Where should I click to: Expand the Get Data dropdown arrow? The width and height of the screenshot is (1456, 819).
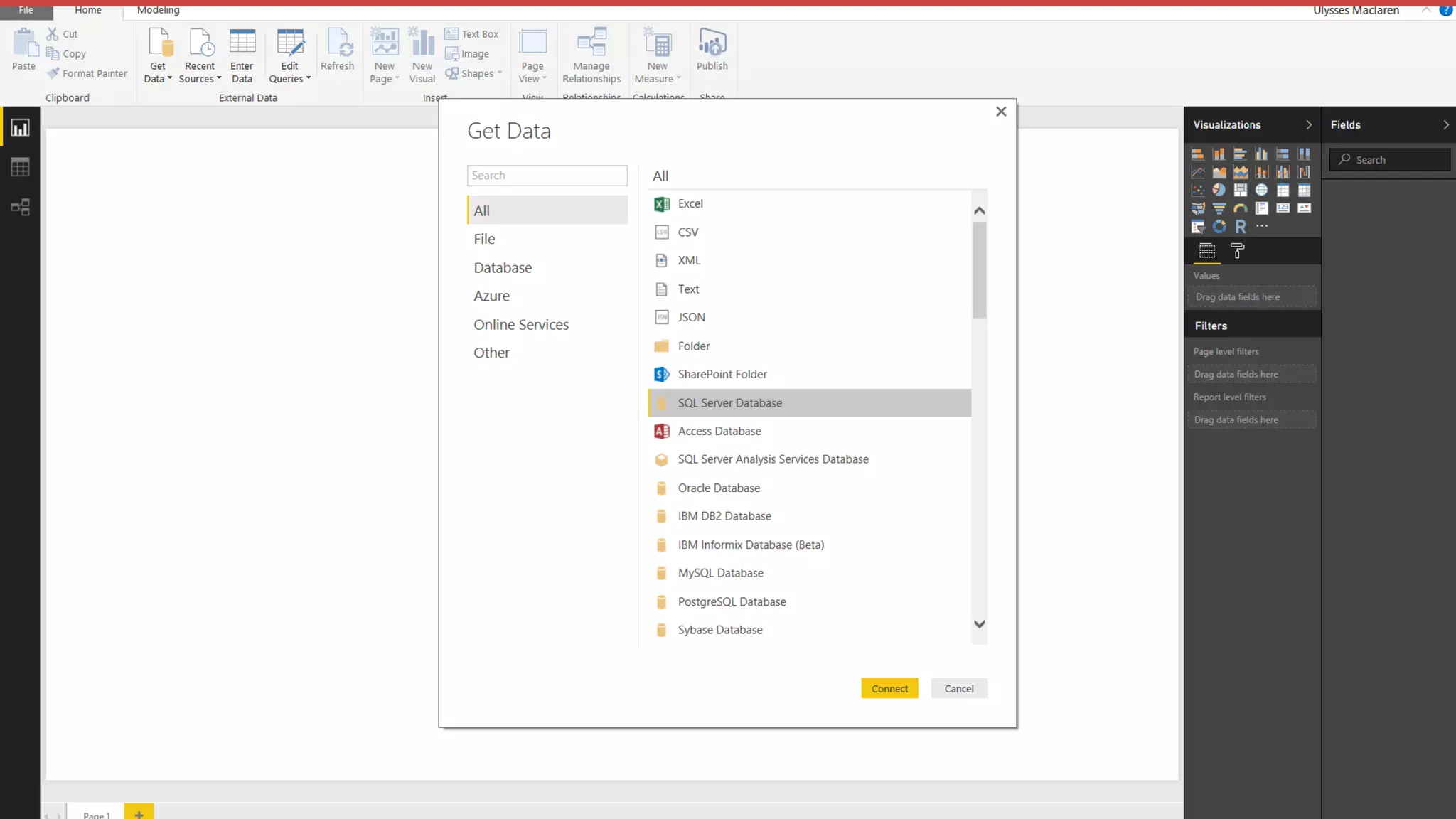pos(169,79)
